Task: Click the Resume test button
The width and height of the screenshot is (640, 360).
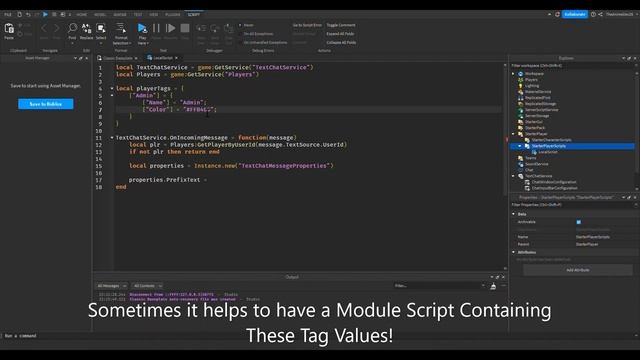Action: (170, 28)
